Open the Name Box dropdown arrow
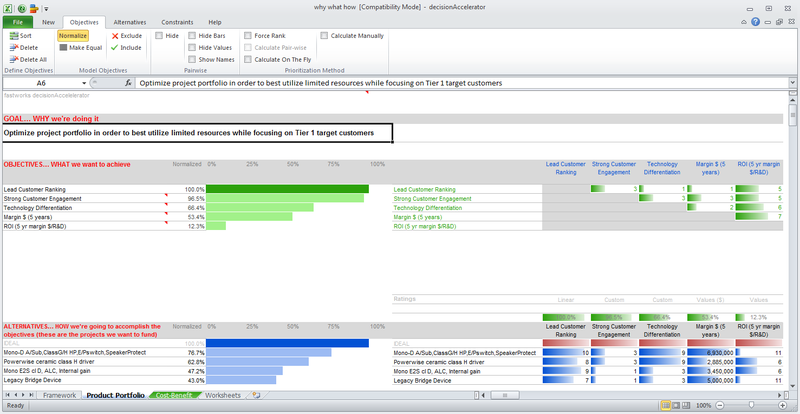Screen dimensions: 800x414 (84, 83)
